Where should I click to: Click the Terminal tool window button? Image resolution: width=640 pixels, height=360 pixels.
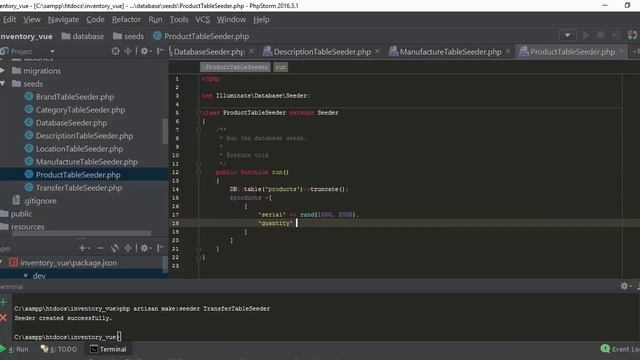pos(108,349)
